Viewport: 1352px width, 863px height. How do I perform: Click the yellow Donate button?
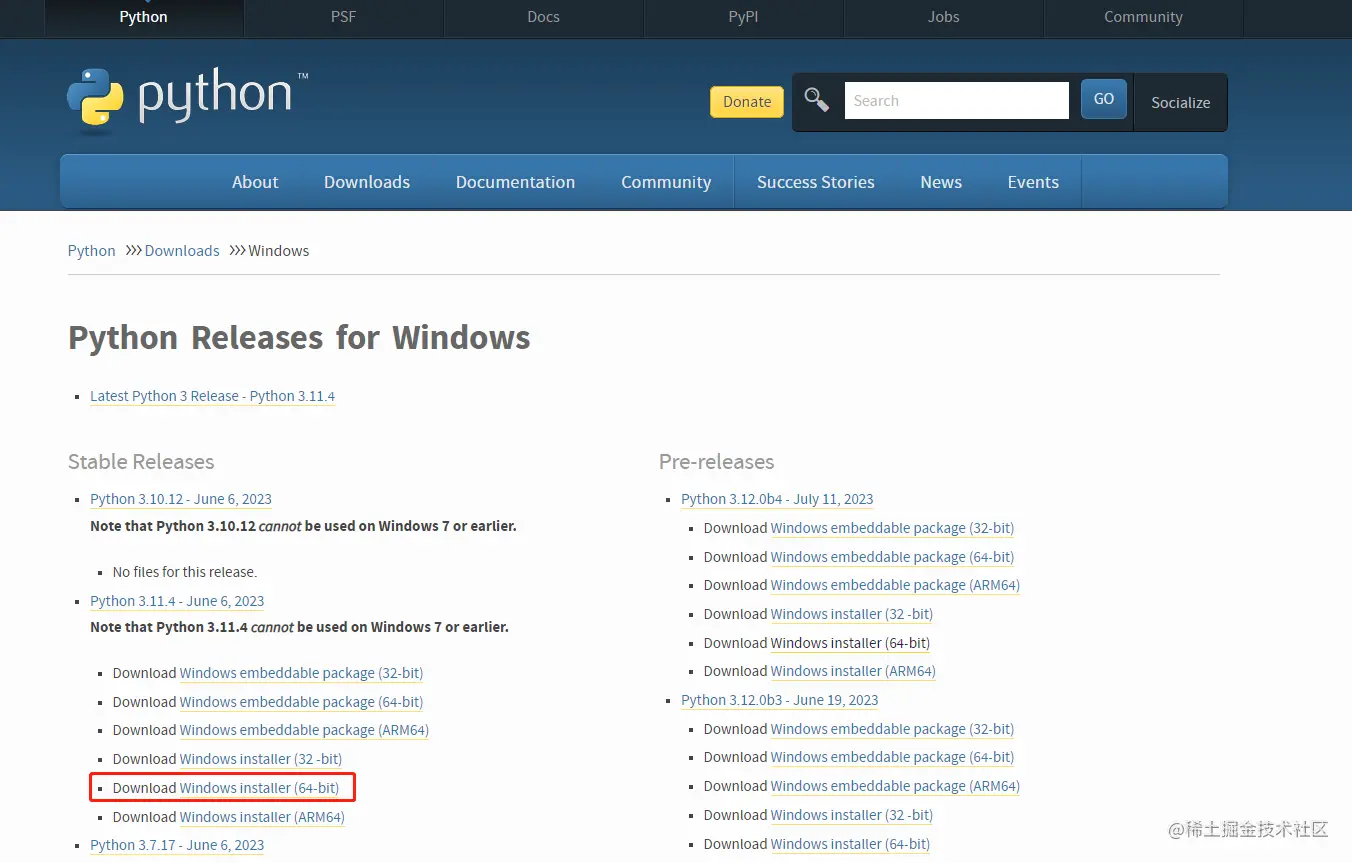click(x=747, y=101)
